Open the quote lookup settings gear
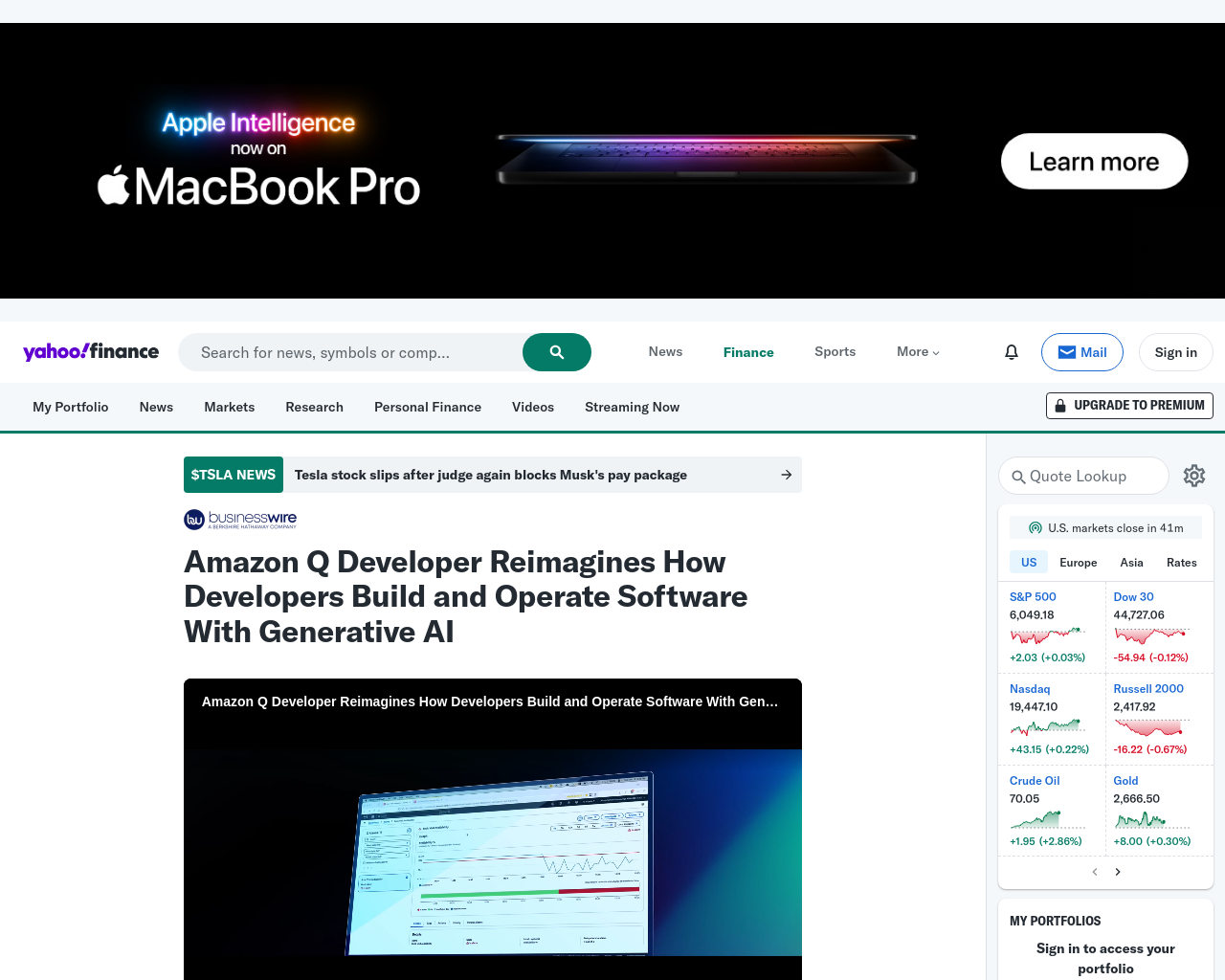The image size is (1225, 980). click(1194, 476)
